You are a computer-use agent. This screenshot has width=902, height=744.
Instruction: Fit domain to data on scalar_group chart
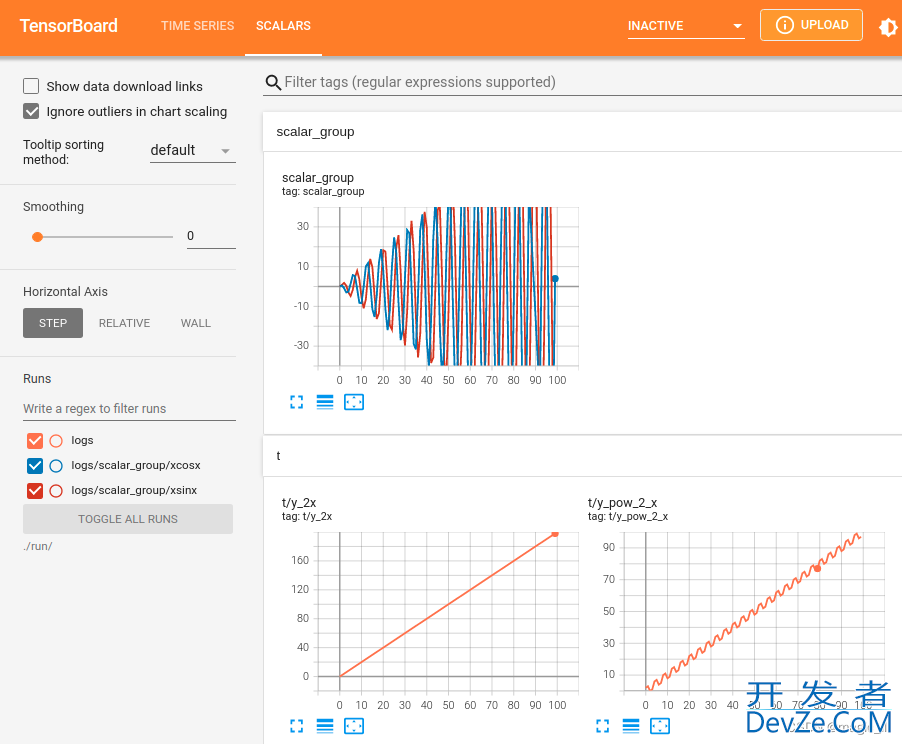354,402
